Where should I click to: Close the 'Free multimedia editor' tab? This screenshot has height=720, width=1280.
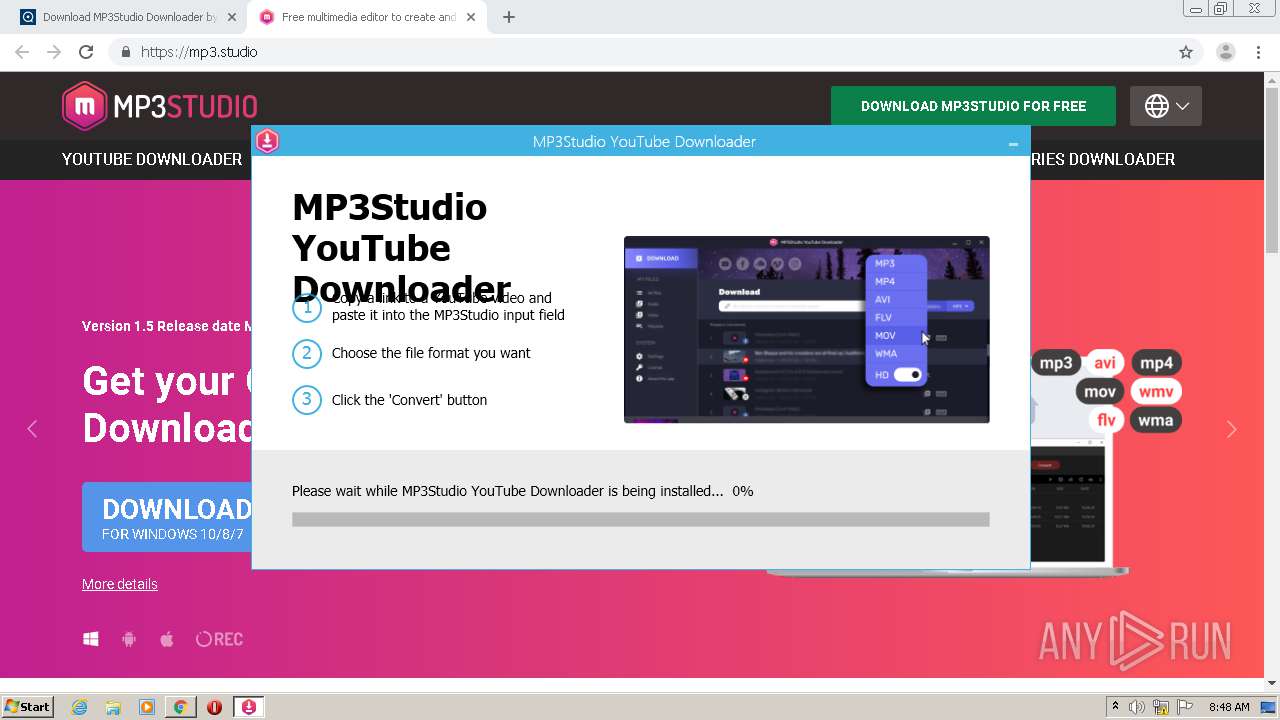[x=471, y=17]
